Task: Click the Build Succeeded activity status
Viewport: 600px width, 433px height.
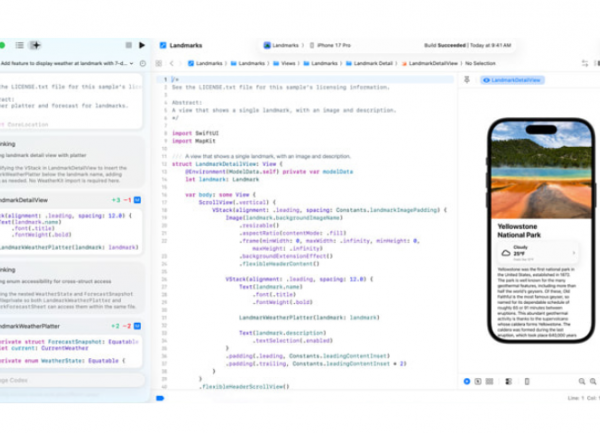Action: pyautogui.click(x=468, y=45)
